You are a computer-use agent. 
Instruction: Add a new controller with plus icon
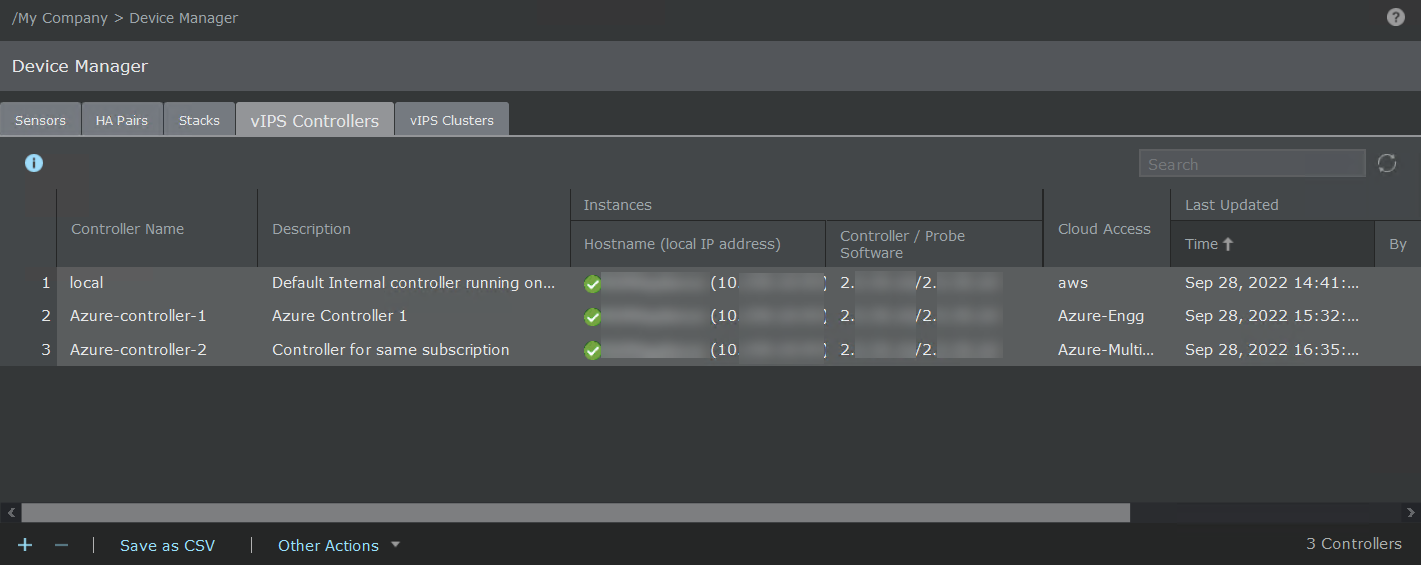(25, 545)
